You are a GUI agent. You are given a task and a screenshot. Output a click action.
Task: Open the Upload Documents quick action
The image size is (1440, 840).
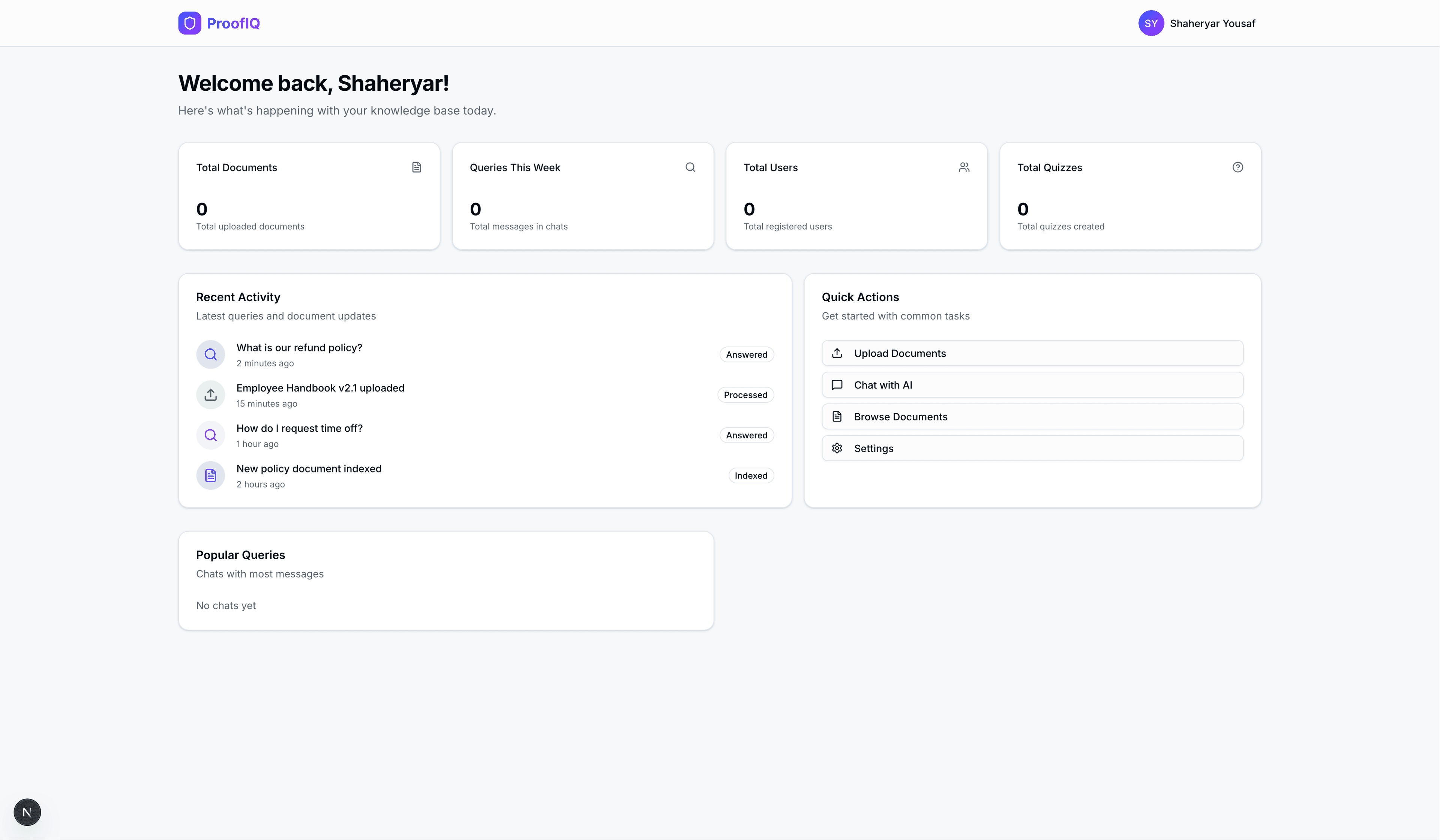pyautogui.click(x=1032, y=353)
